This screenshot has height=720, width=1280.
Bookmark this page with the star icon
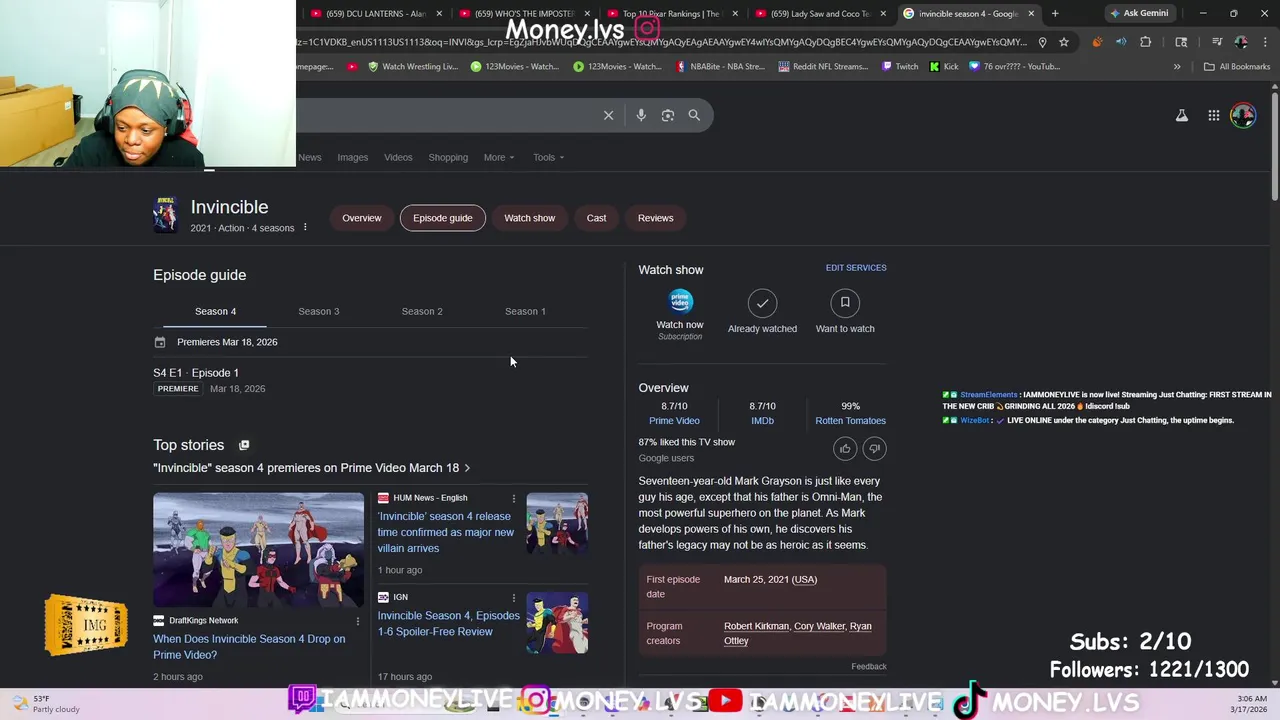1064,42
